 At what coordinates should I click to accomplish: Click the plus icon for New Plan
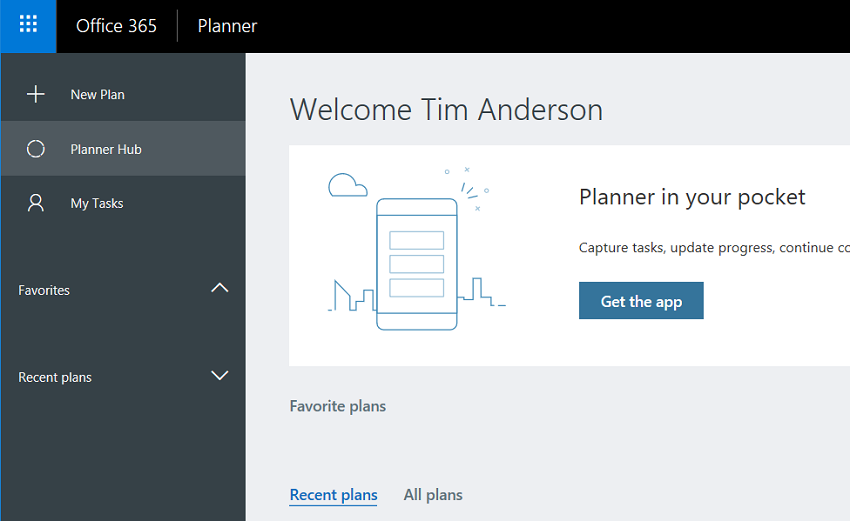[36, 94]
